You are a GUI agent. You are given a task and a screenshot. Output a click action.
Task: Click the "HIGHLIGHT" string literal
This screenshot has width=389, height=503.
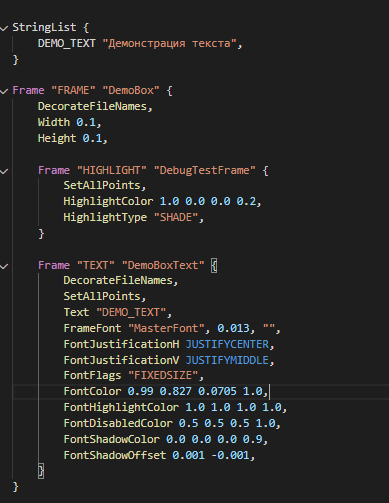click(x=112, y=170)
